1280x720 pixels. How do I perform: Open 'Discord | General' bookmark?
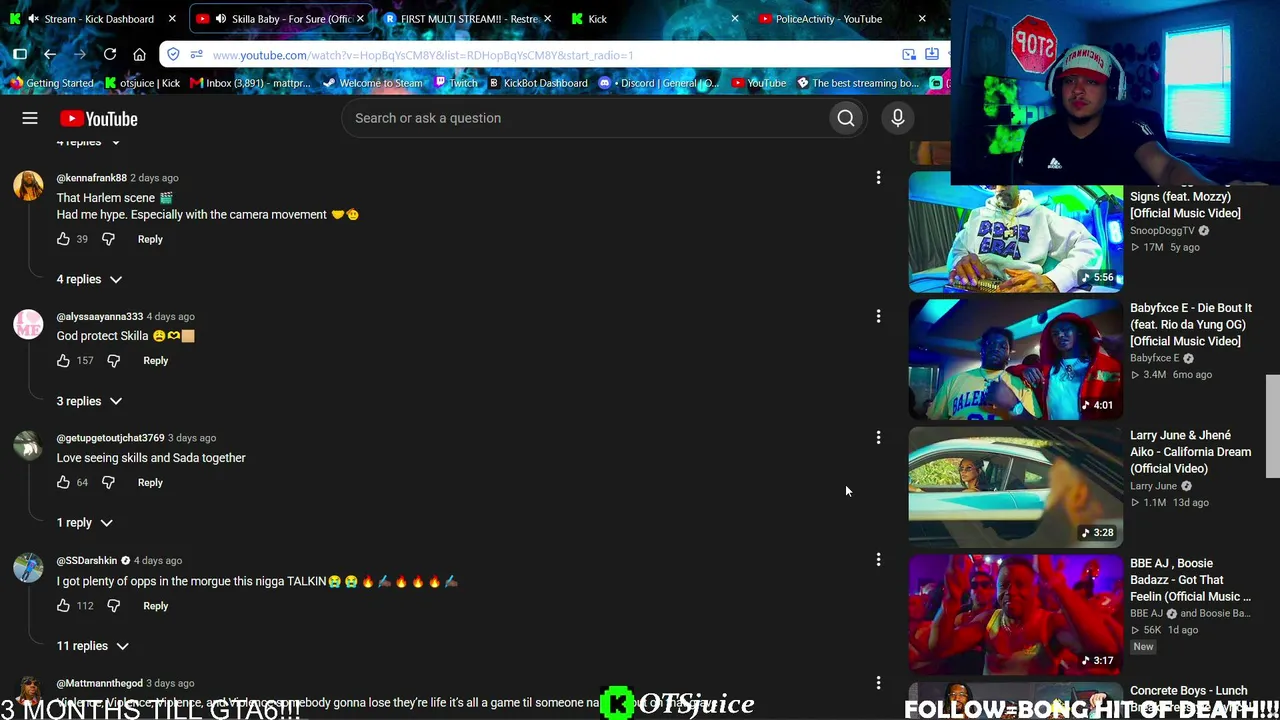click(x=659, y=83)
